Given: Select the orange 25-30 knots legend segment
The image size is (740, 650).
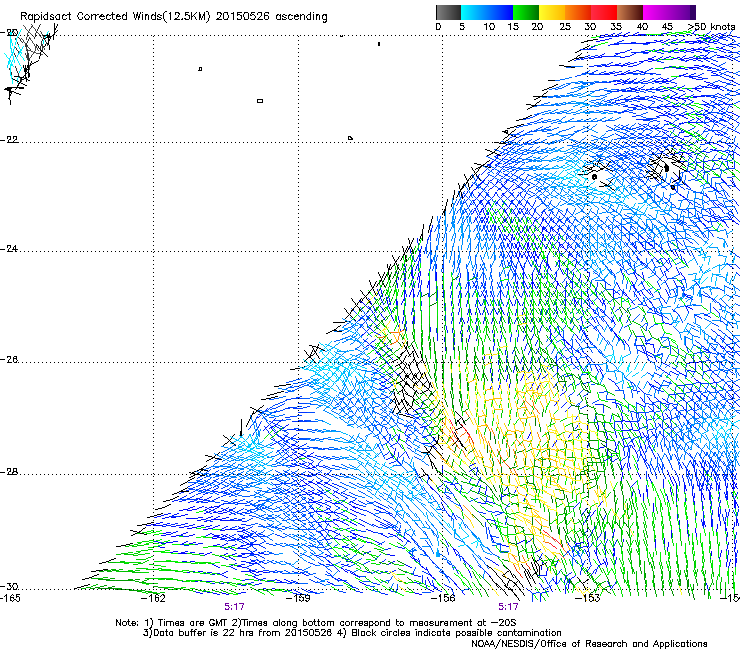Looking at the screenshot, I should click(x=578, y=12).
